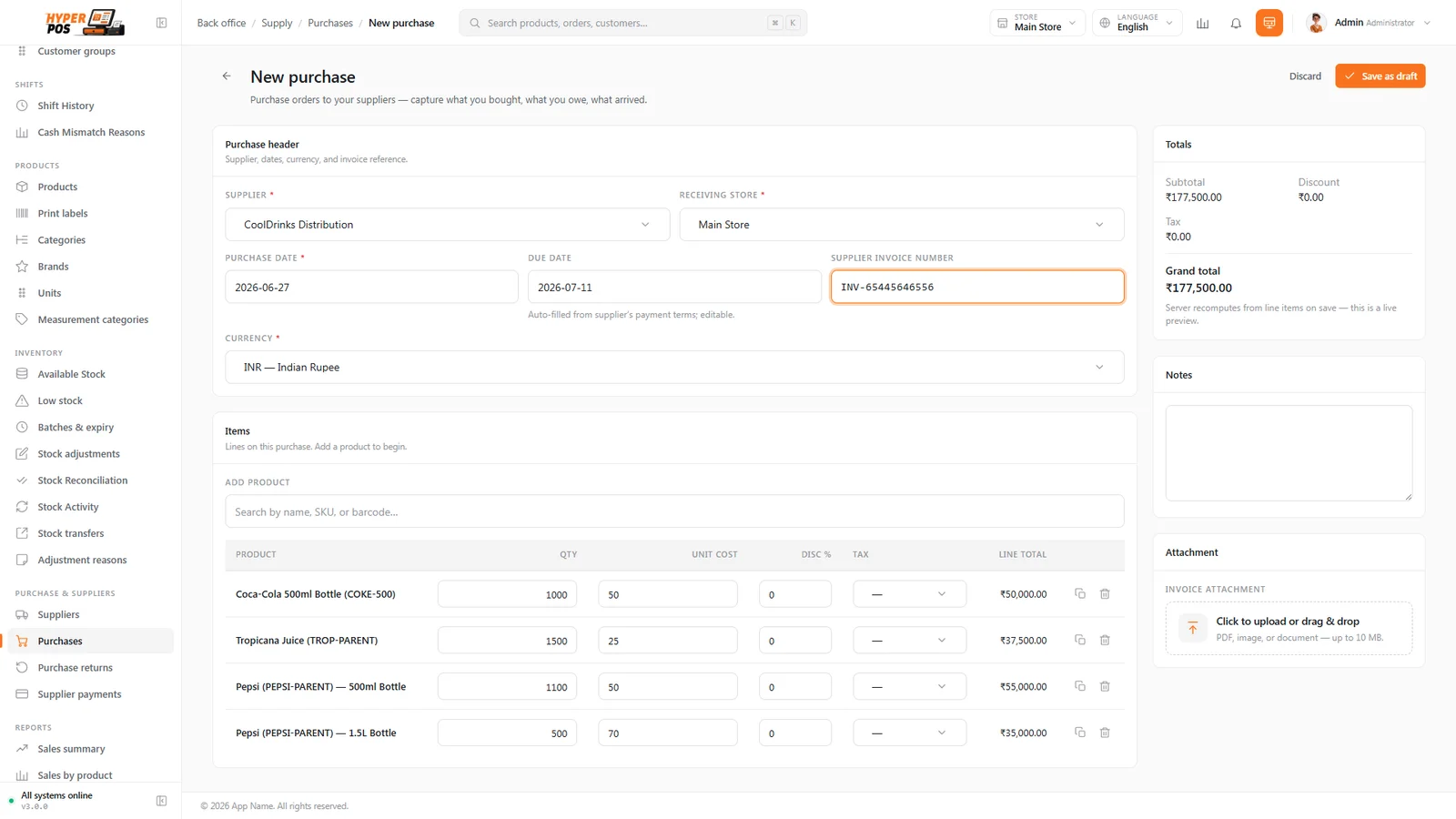The image size is (1456, 819).
Task: Open Measurement categories in the sidebar
Action: [x=93, y=319]
